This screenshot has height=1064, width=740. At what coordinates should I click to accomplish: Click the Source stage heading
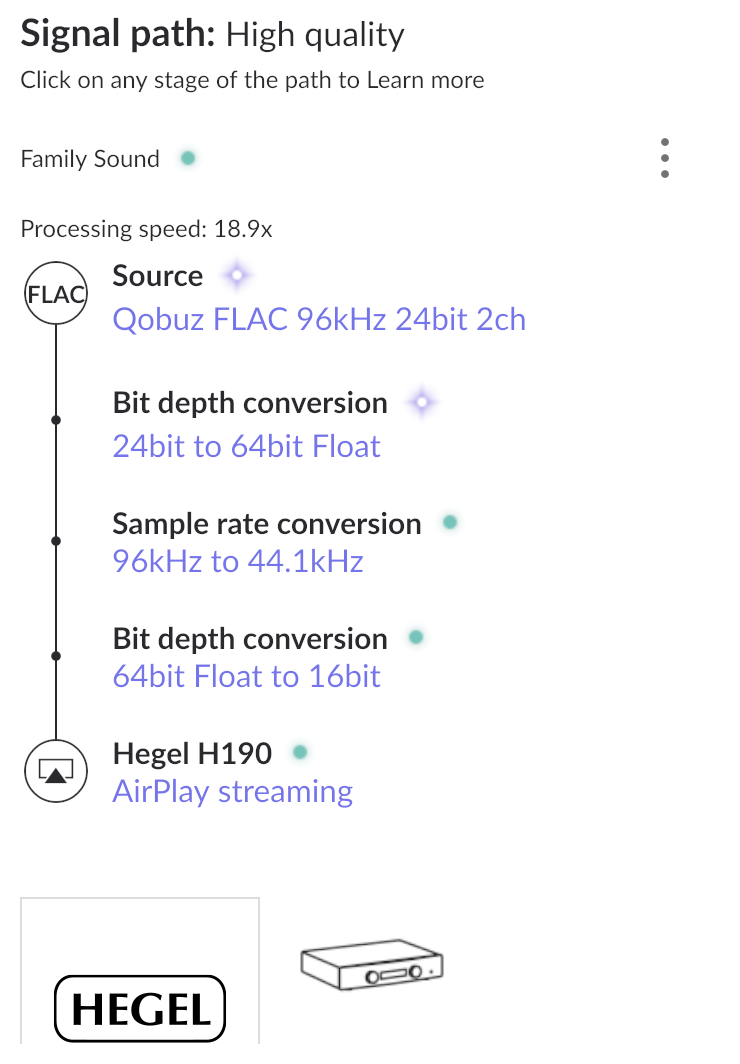pyautogui.click(x=158, y=276)
